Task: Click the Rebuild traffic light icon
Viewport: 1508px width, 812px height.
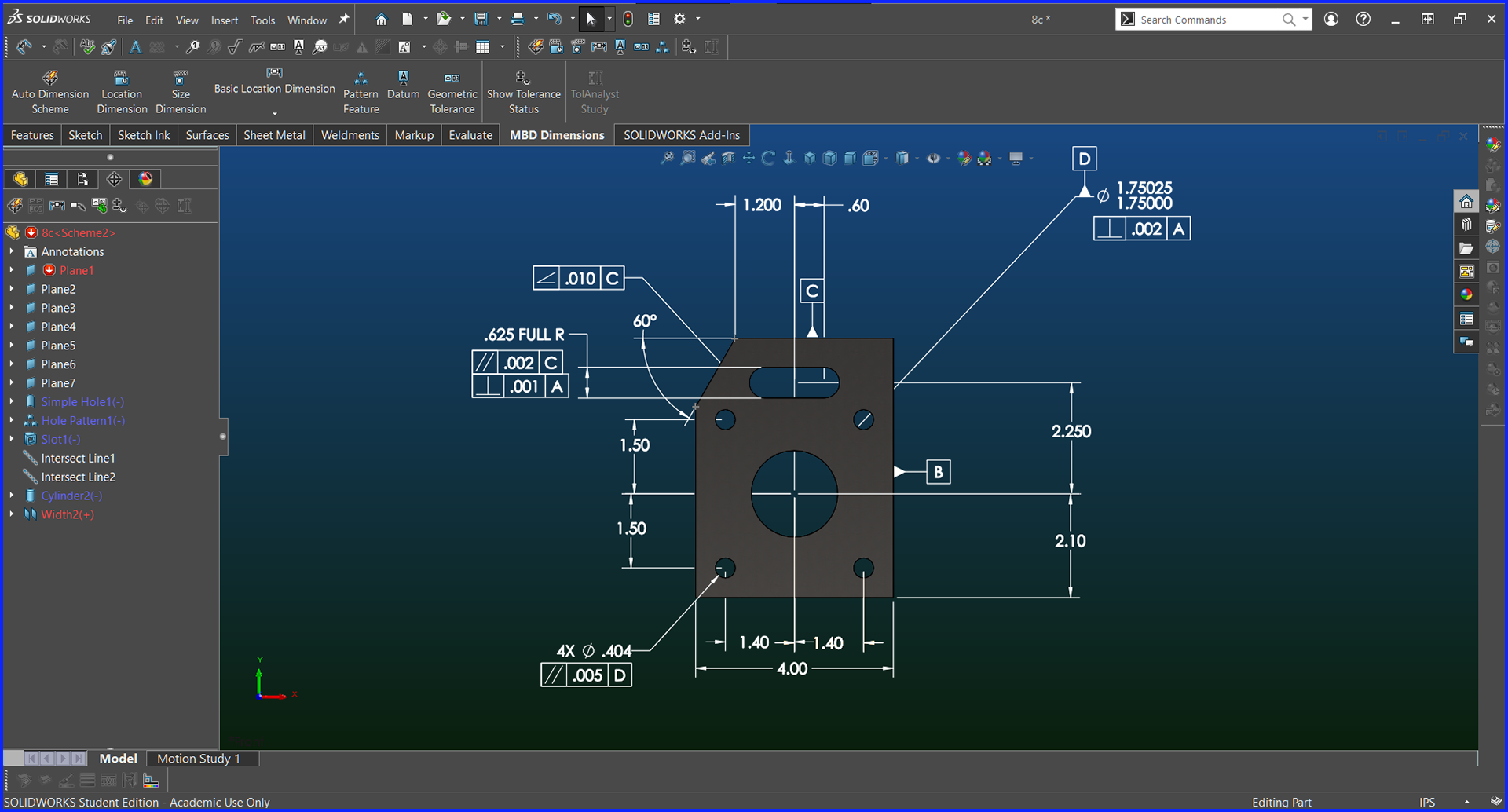Action: (628, 19)
